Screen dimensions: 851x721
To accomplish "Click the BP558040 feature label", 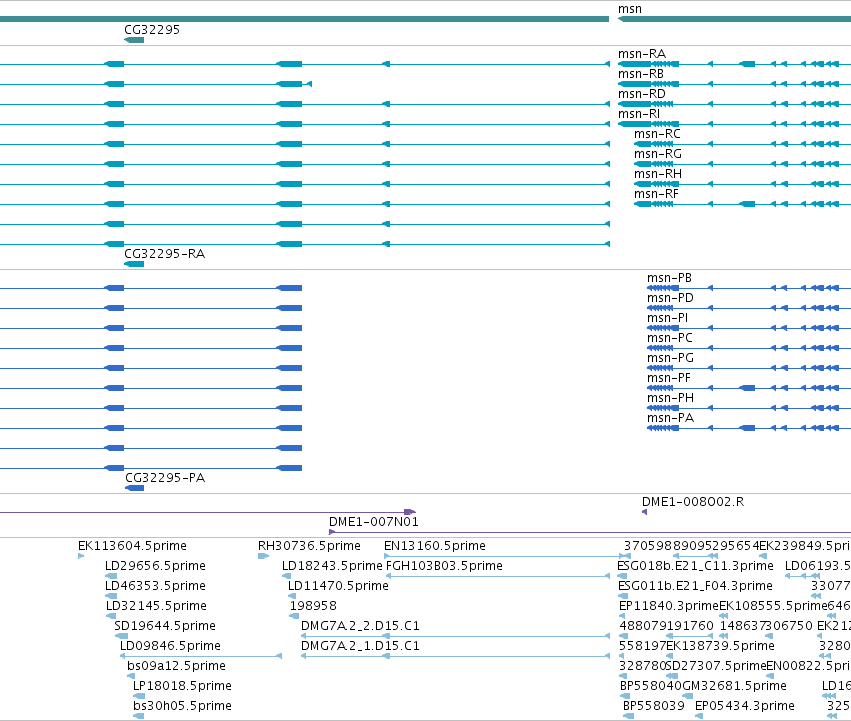I will pos(651,686).
